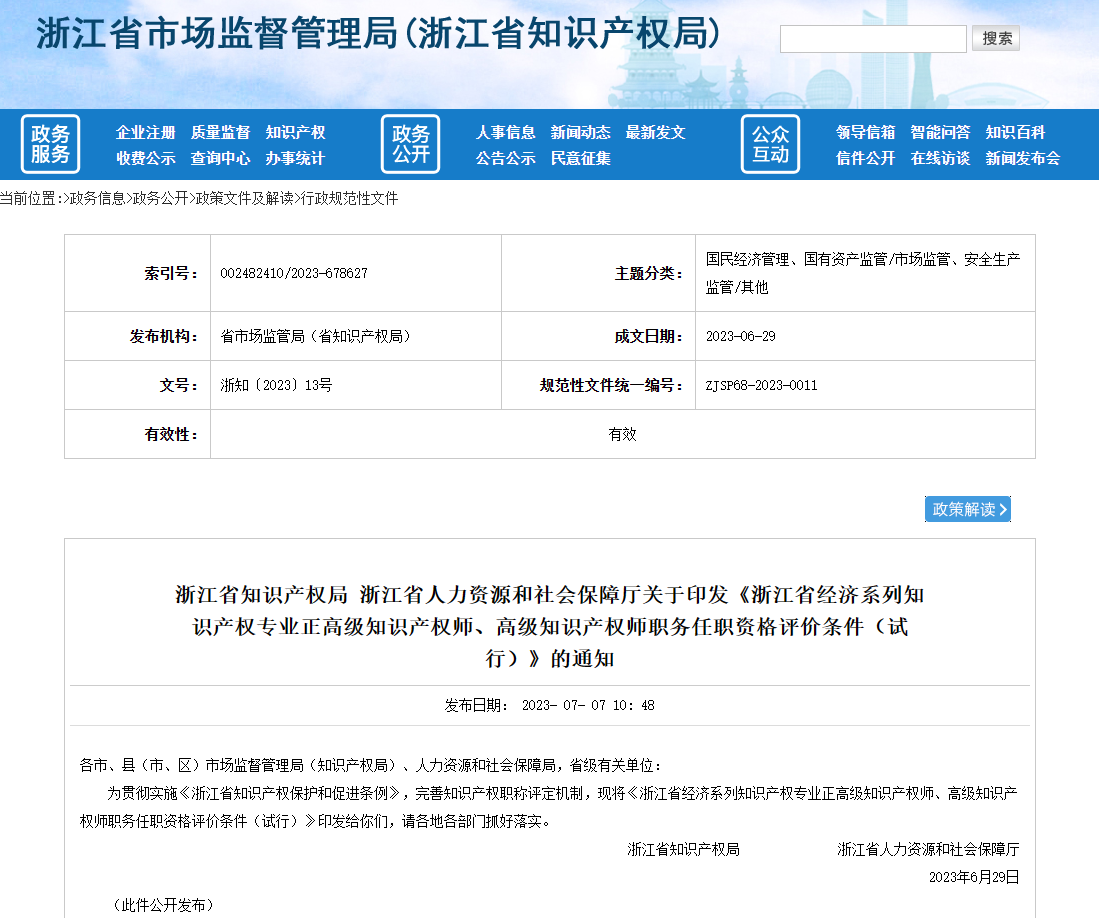Open the 新闻动态 link
Viewport: 1099px width, 918px height.
(580, 131)
